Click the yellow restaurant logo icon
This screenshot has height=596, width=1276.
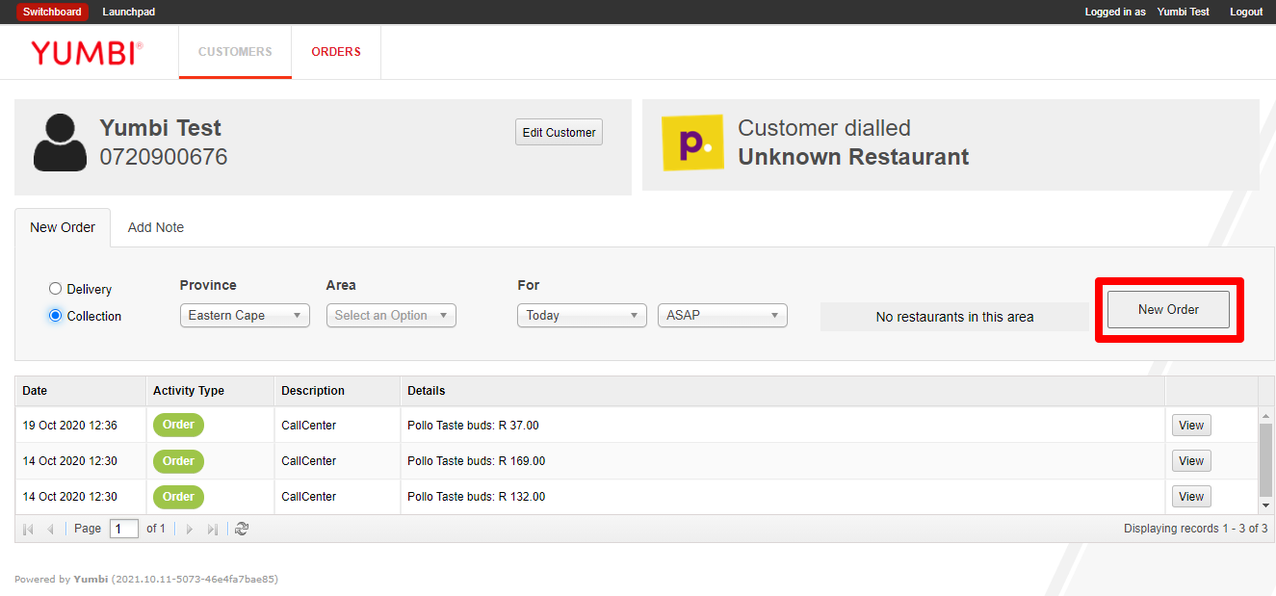[692, 143]
